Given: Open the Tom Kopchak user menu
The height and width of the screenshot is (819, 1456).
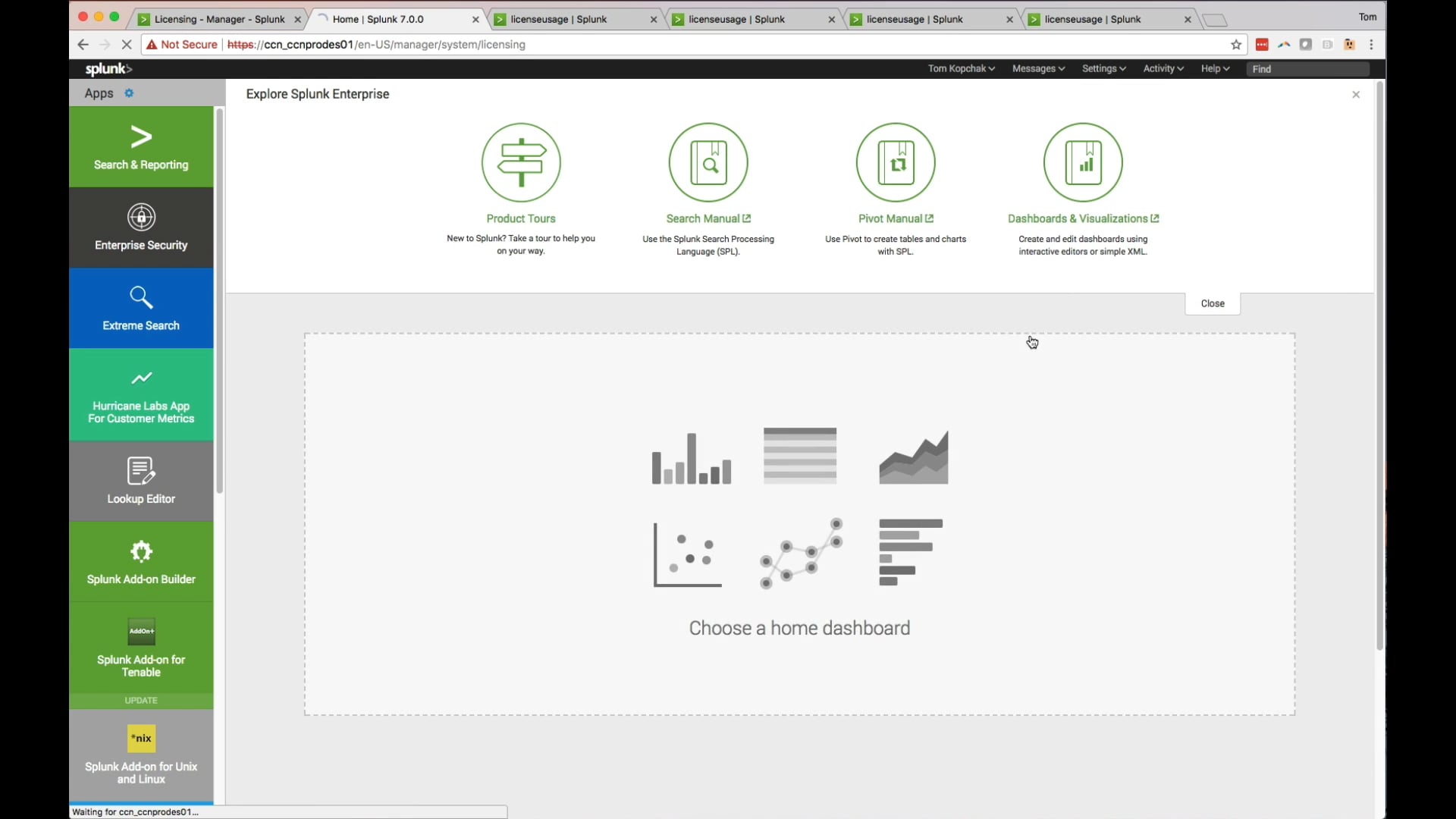Looking at the screenshot, I should point(960,68).
